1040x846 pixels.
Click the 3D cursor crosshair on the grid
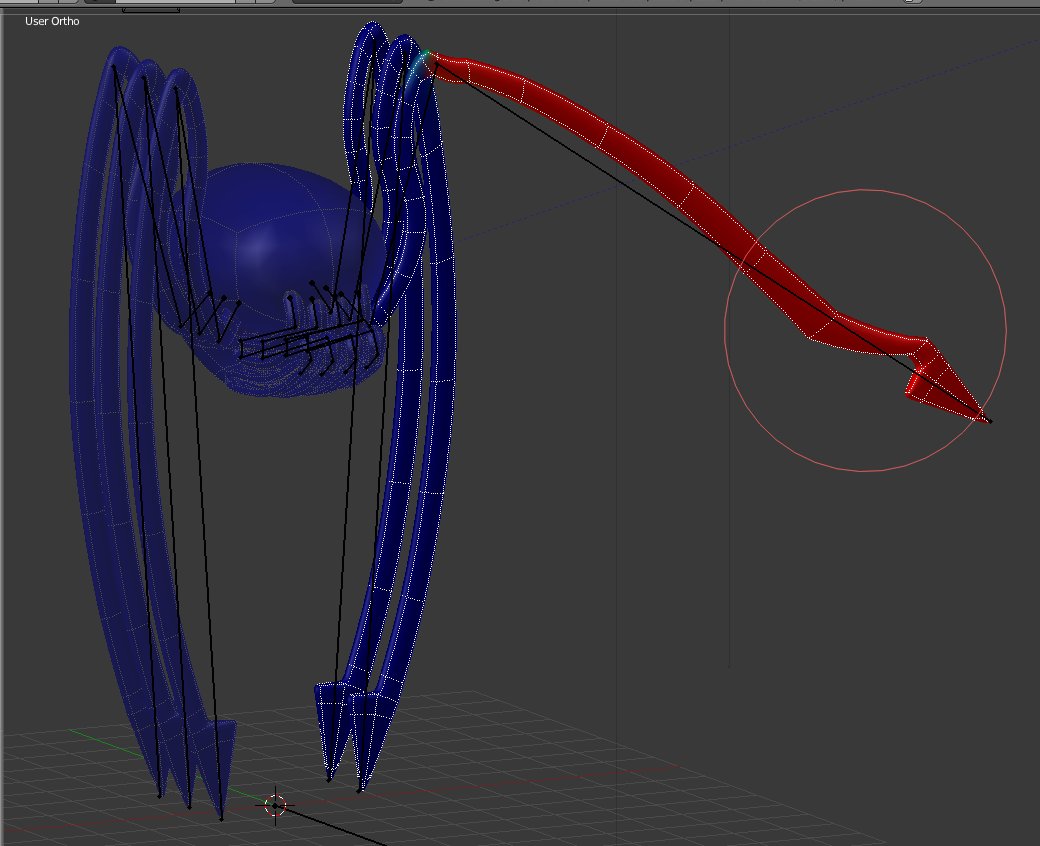tap(275, 806)
